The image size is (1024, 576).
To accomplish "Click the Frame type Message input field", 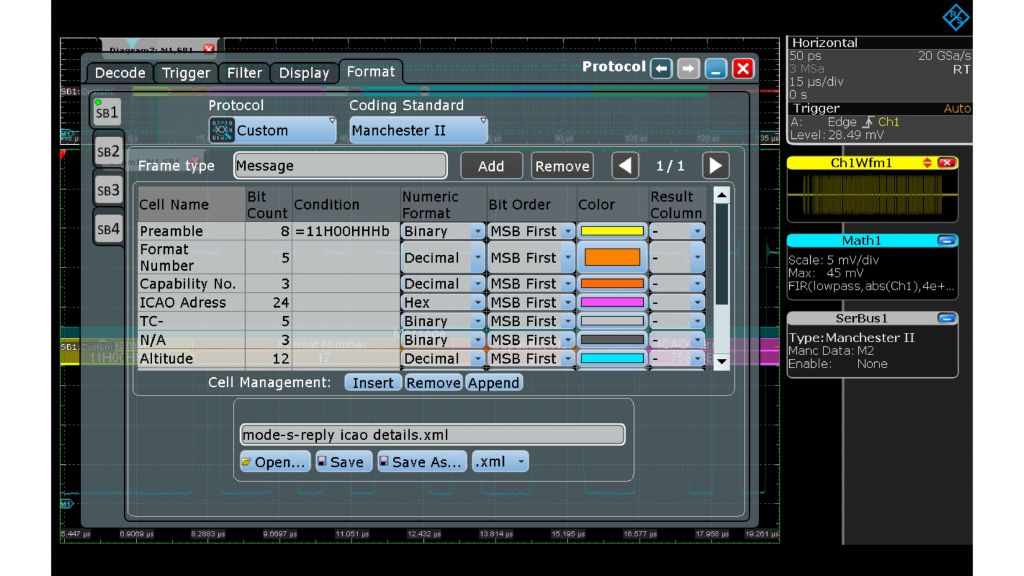I will pyautogui.click(x=340, y=166).
